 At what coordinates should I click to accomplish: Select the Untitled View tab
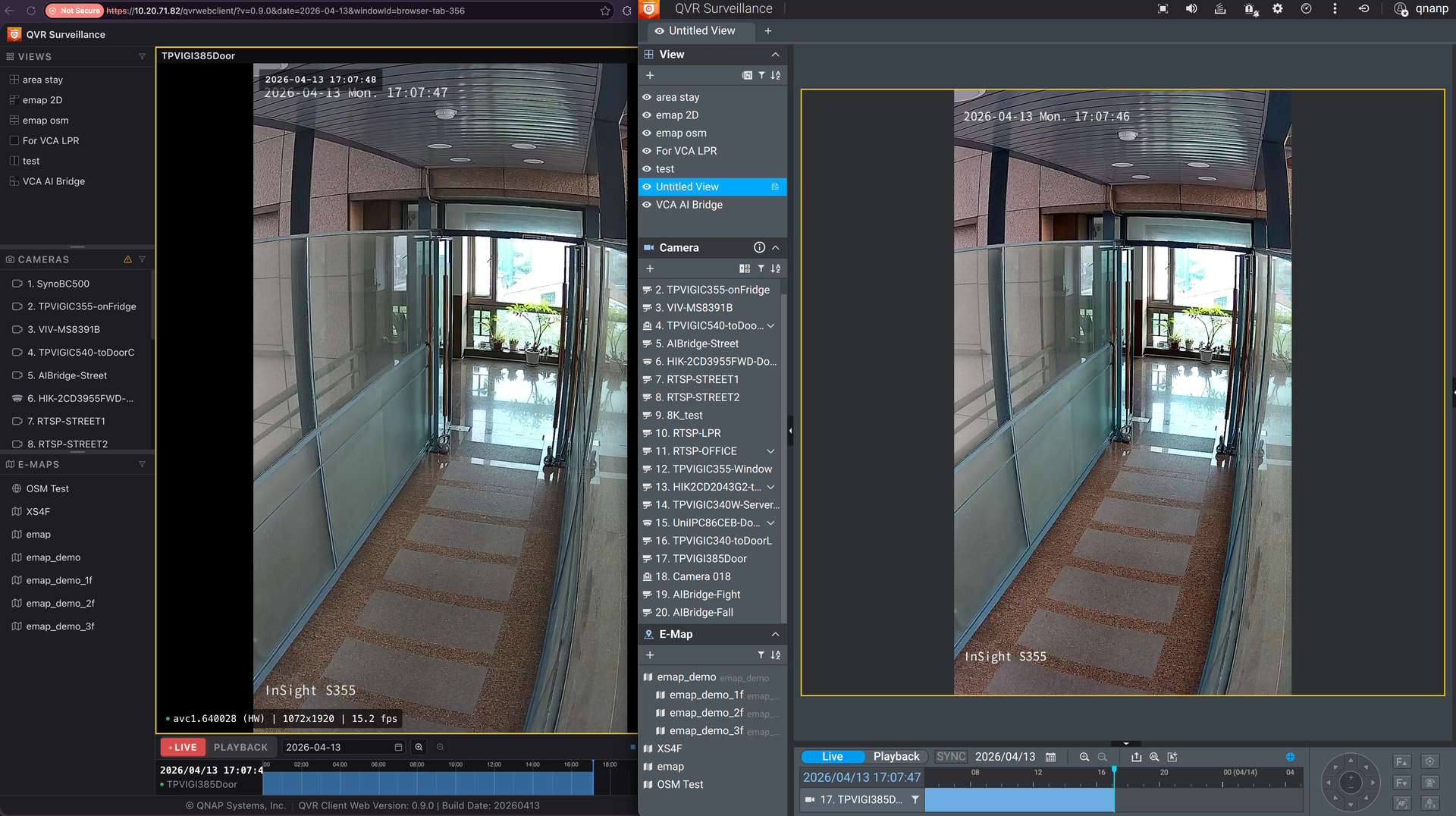(701, 31)
